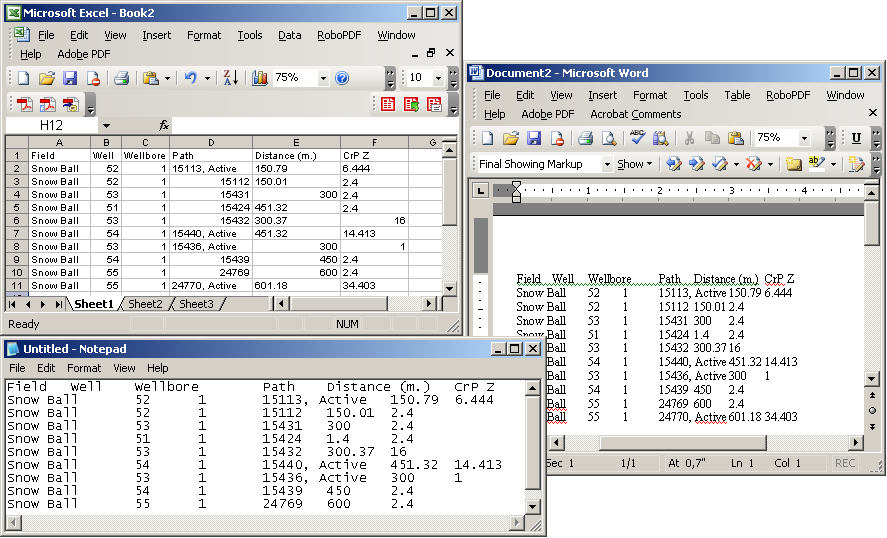Select column D header in Excel

click(210, 143)
